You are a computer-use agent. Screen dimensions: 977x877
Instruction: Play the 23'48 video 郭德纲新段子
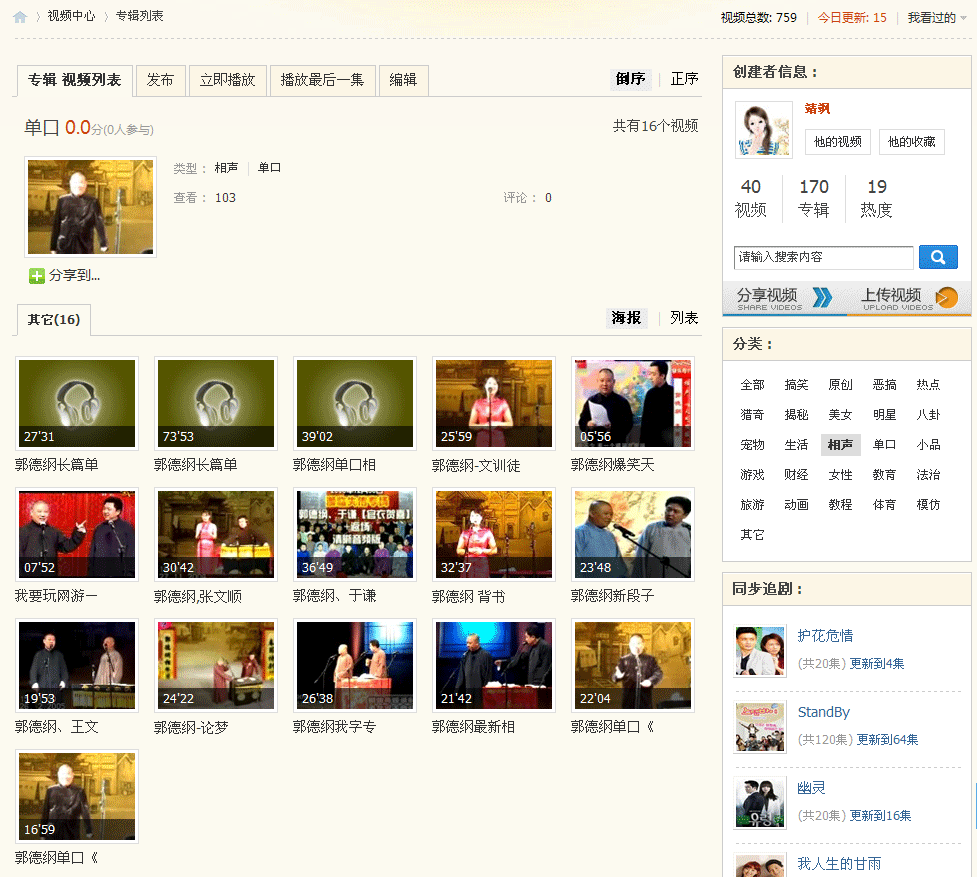tap(633, 534)
